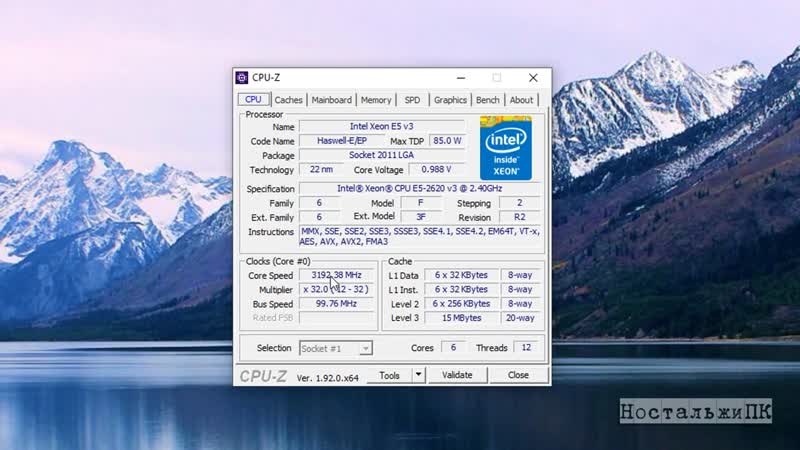
Task: Click the Level 3 value 15 MBytes
Action: [461, 318]
